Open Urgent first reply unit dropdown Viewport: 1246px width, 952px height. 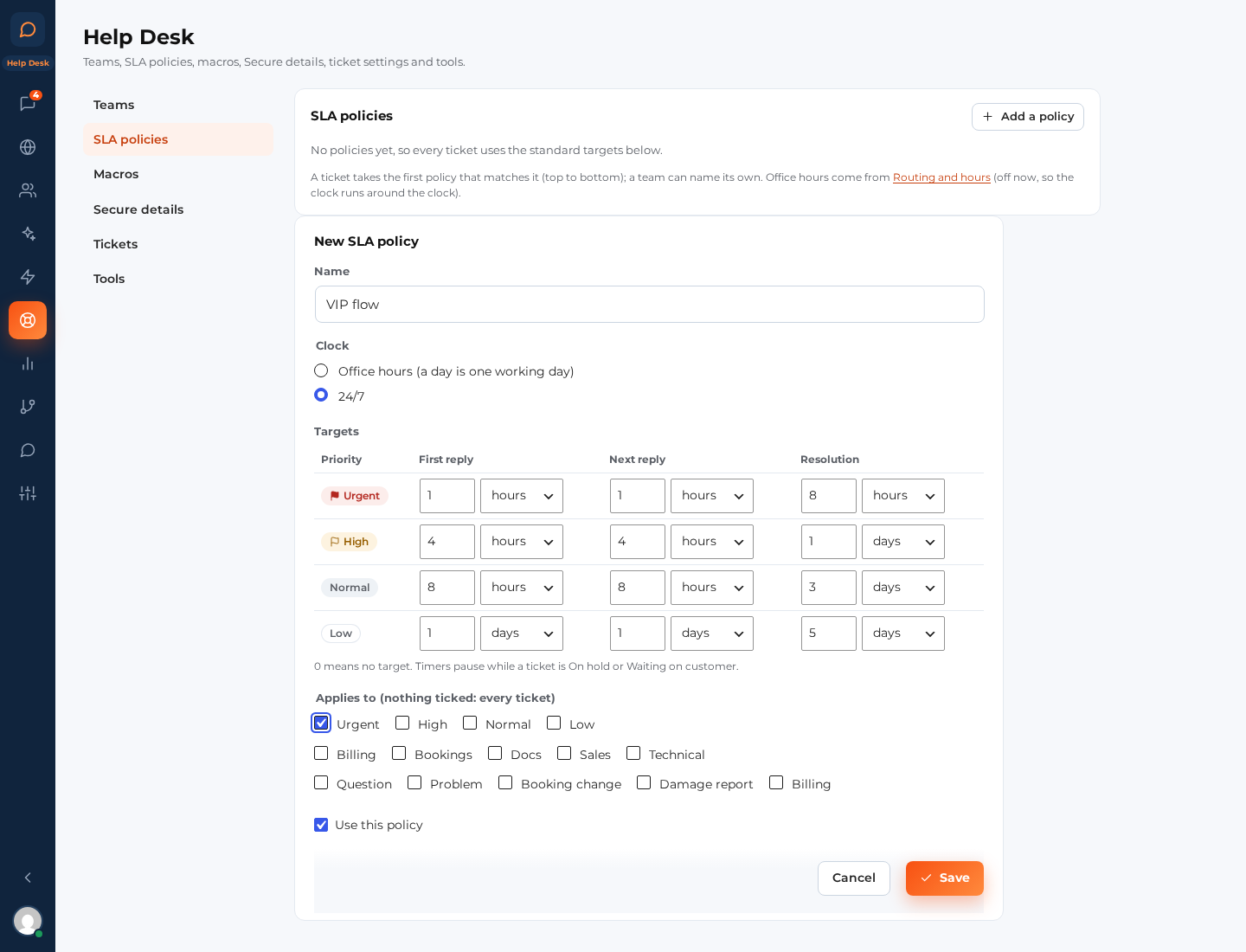tap(522, 496)
